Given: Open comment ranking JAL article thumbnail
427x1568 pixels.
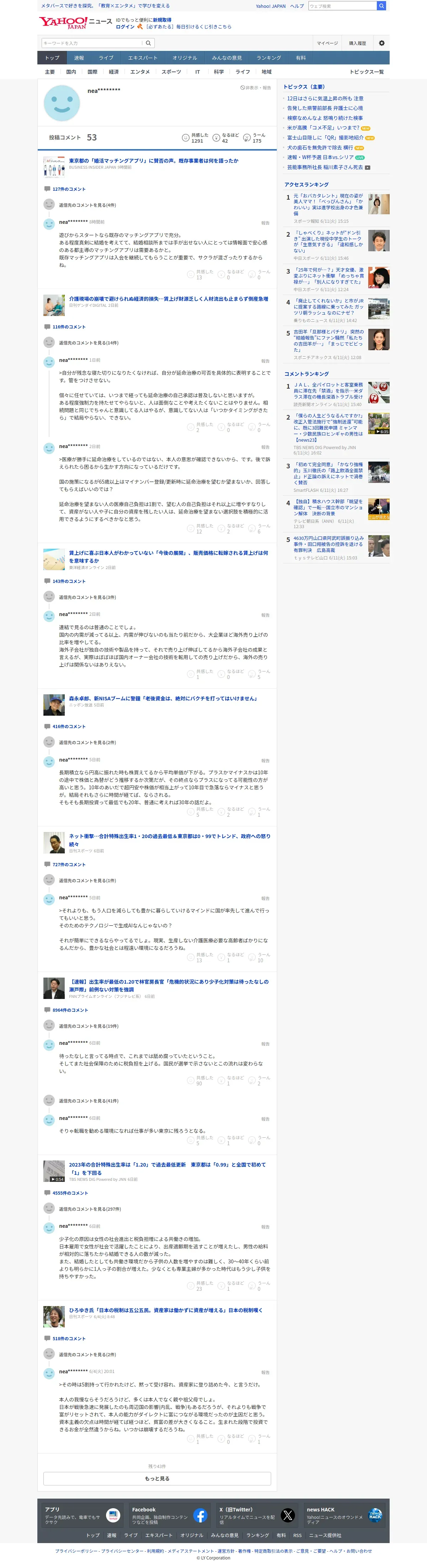Looking at the screenshot, I should pyautogui.click(x=378, y=393).
